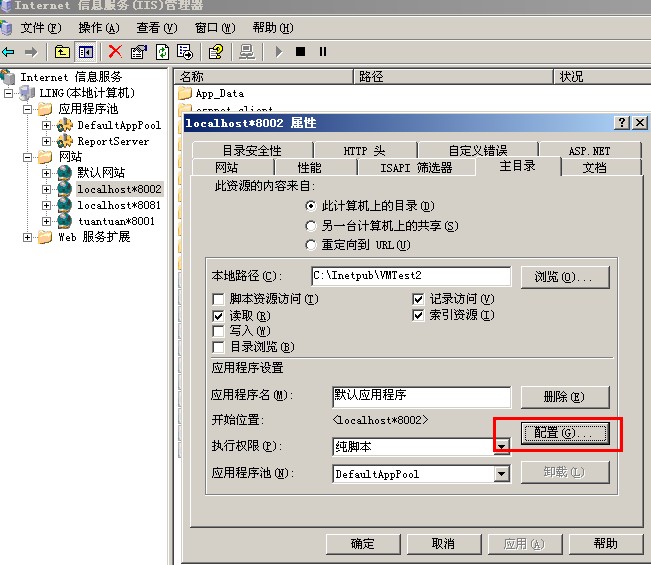Toggle the 记录访问 checkbox
Screen dimensions: 651x565
(x=418, y=299)
